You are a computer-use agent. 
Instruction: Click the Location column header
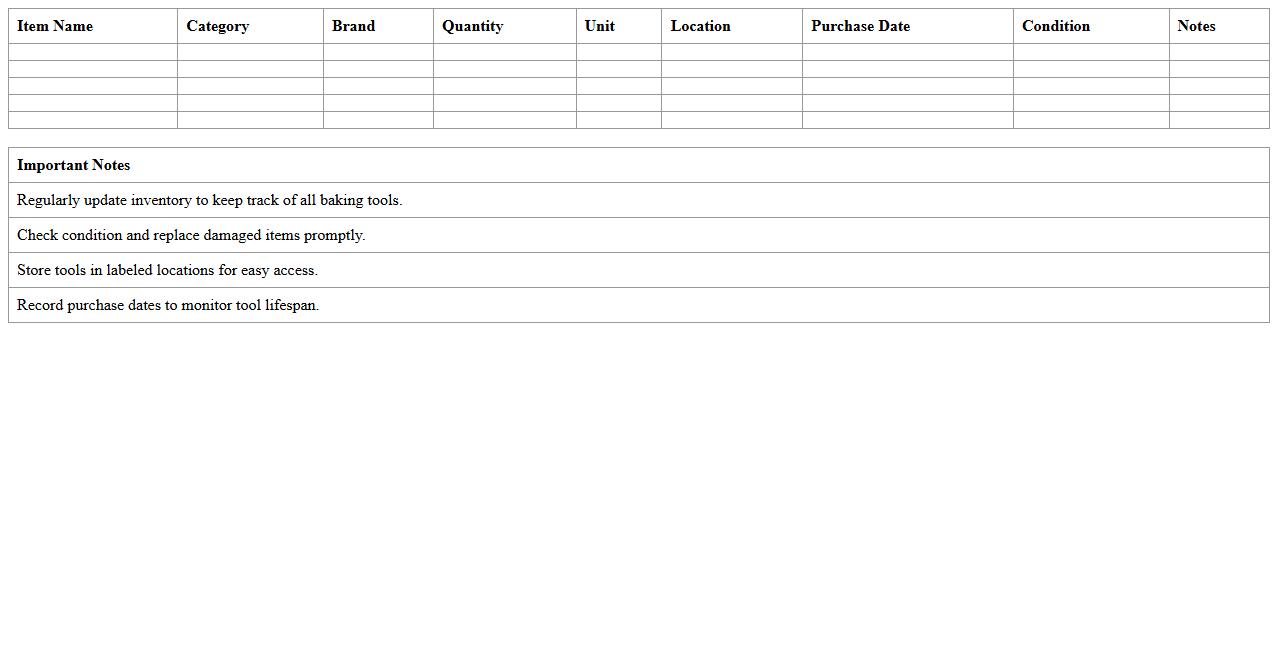click(700, 26)
